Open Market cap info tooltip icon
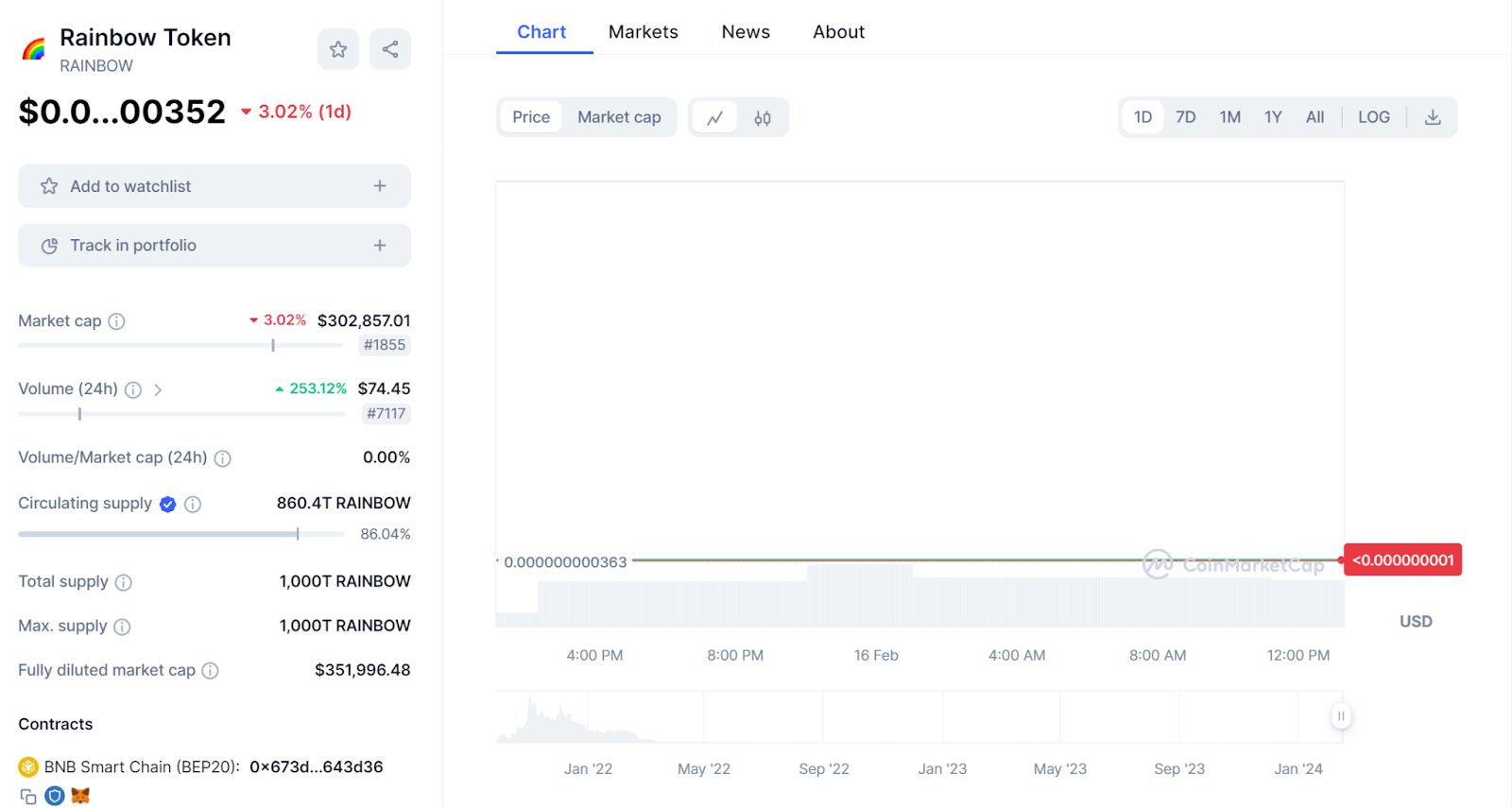Screen dimensions: 1512x808 click(x=116, y=321)
